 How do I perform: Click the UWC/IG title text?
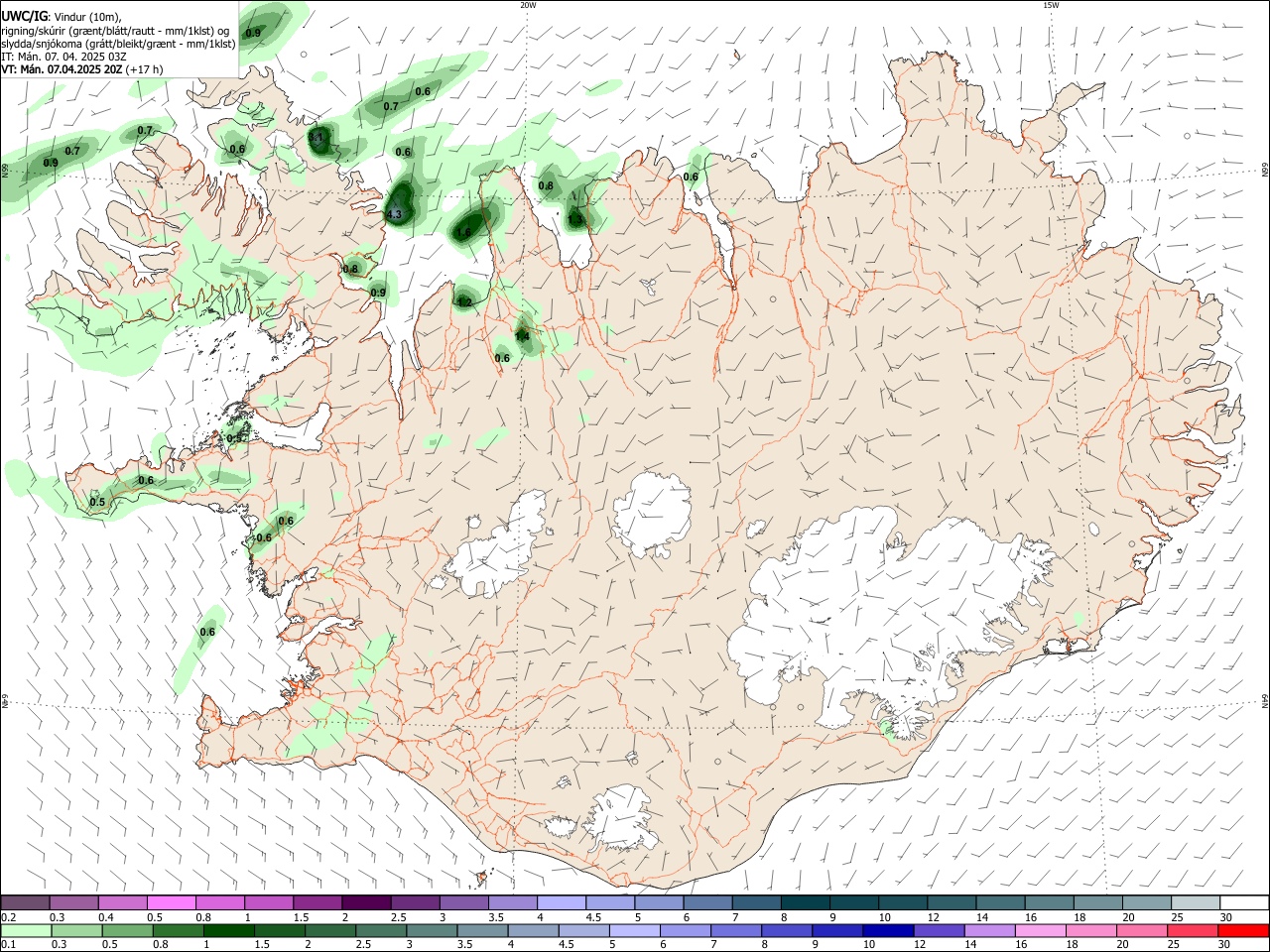coord(24,16)
